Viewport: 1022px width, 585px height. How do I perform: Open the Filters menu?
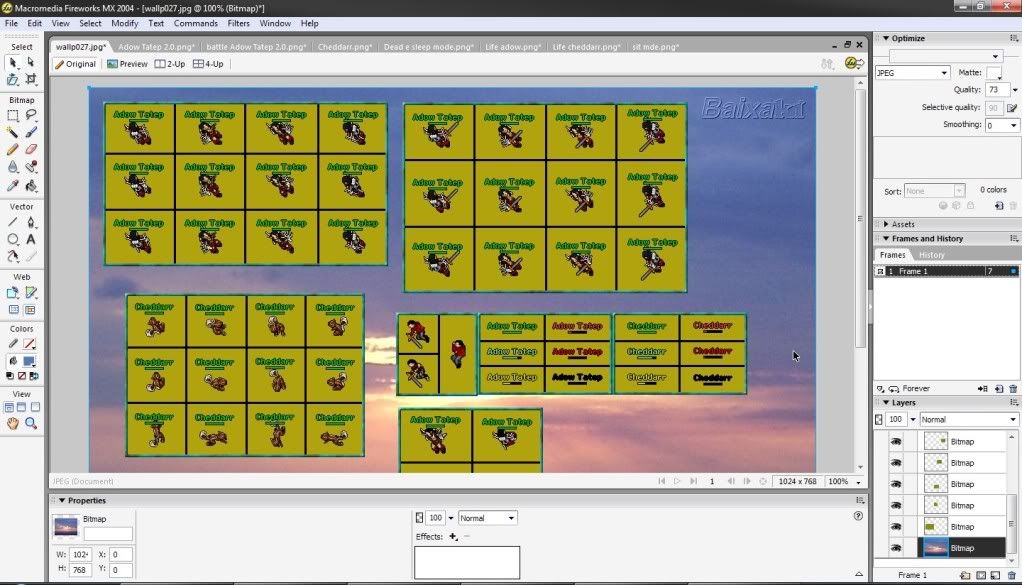pos(238,23)
